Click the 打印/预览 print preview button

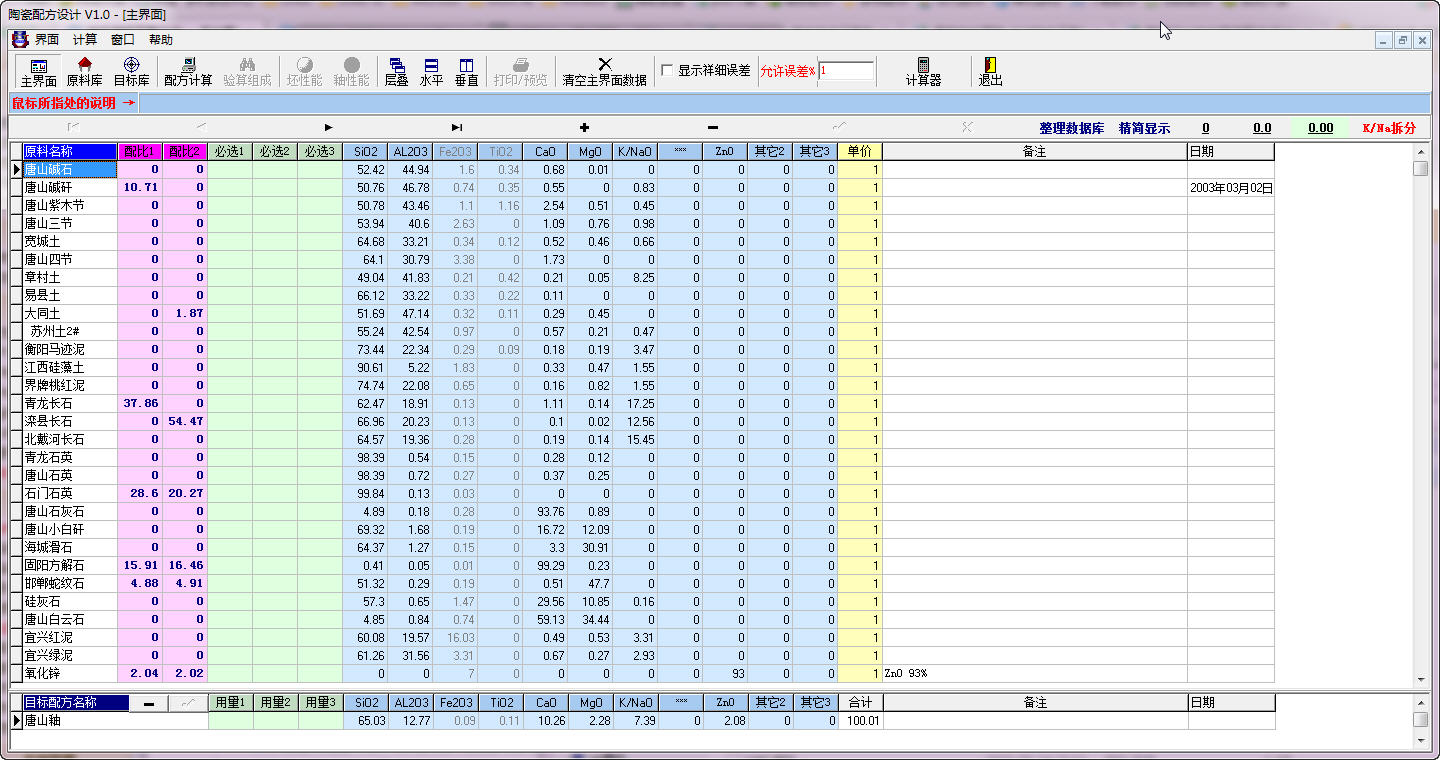520,72
